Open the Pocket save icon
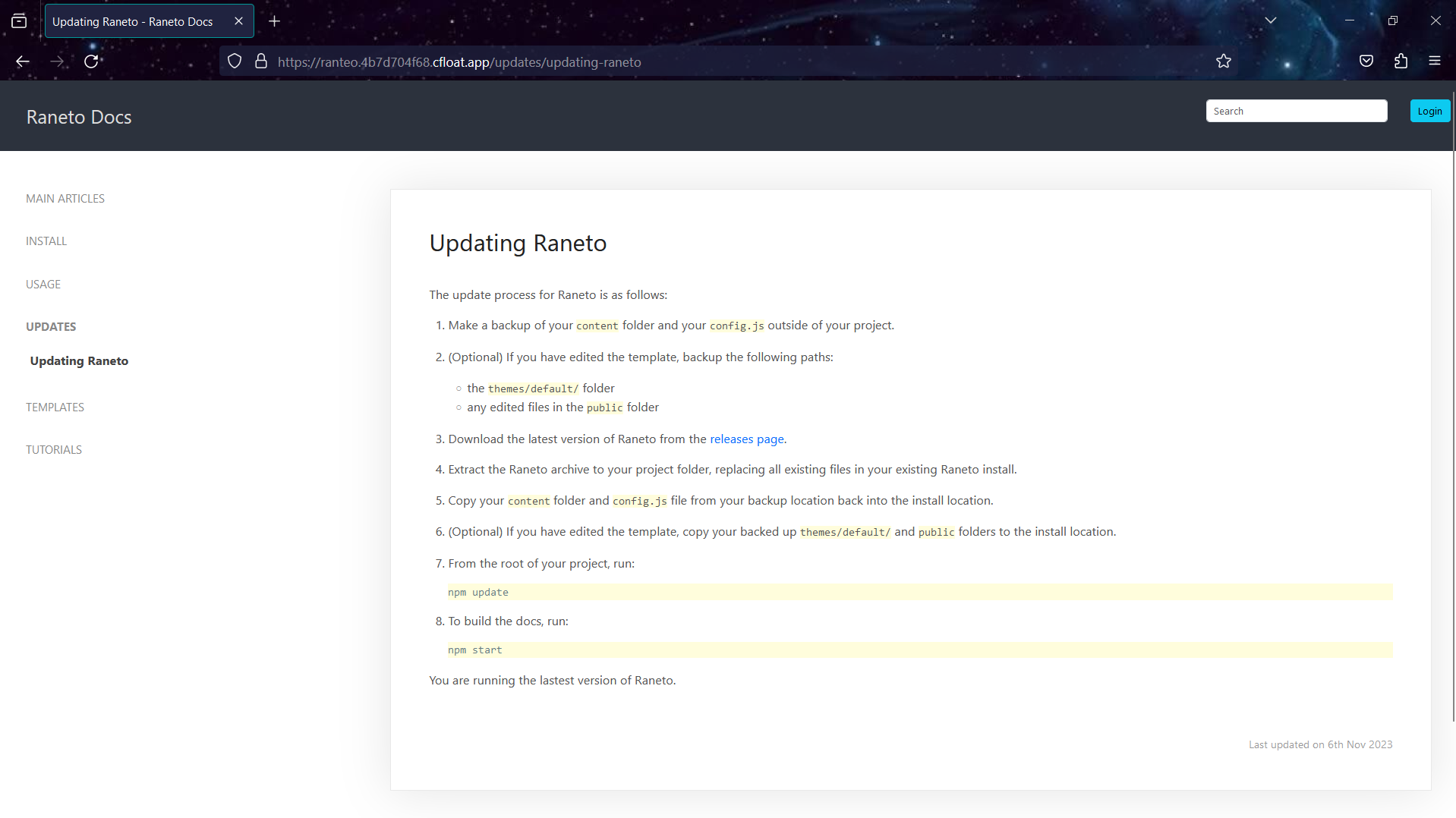This screenshot has height=818, width=1456. coord(1366,61)
